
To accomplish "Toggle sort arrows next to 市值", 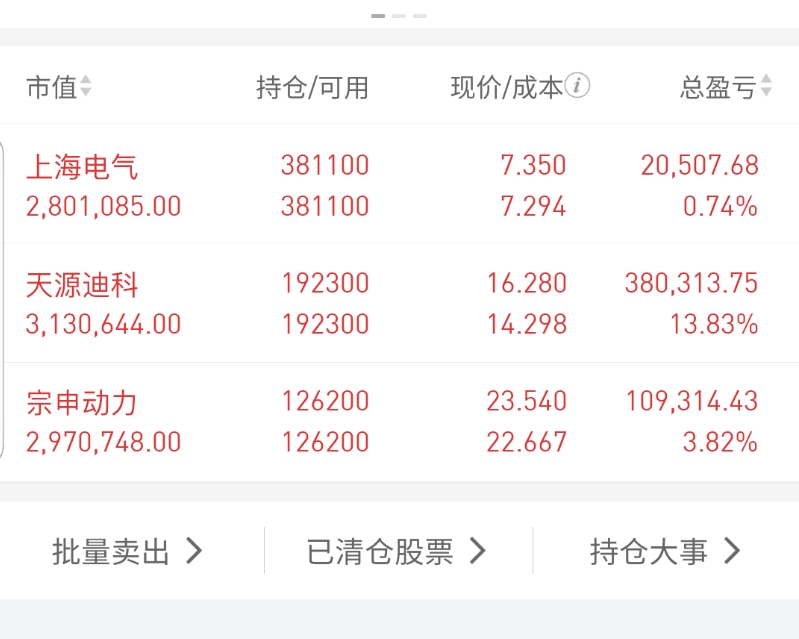I will point(85,86).
